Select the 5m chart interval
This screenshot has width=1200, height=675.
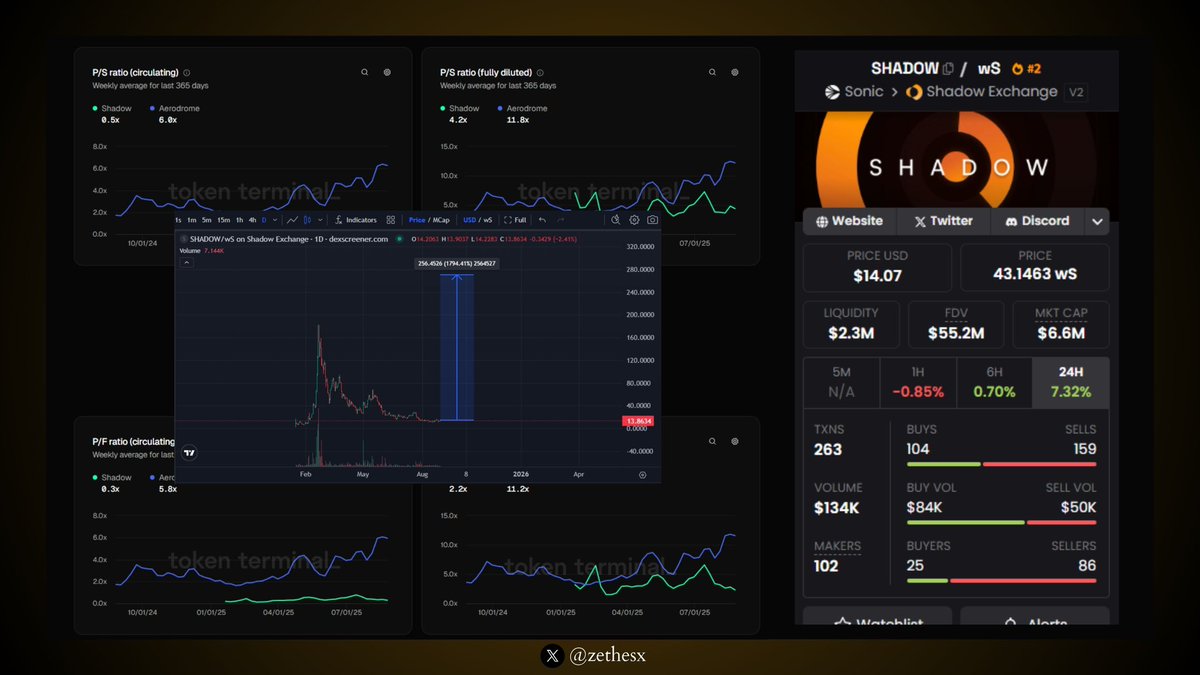pos(207,220)
